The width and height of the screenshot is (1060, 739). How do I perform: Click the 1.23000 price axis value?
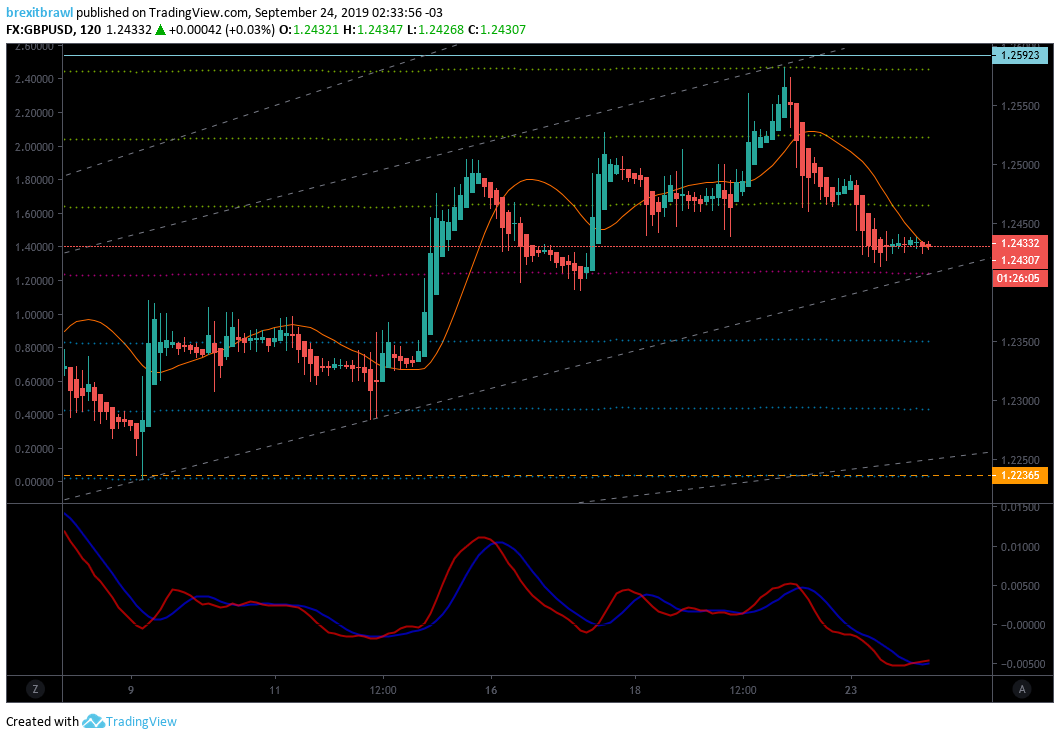point(1020,401)
